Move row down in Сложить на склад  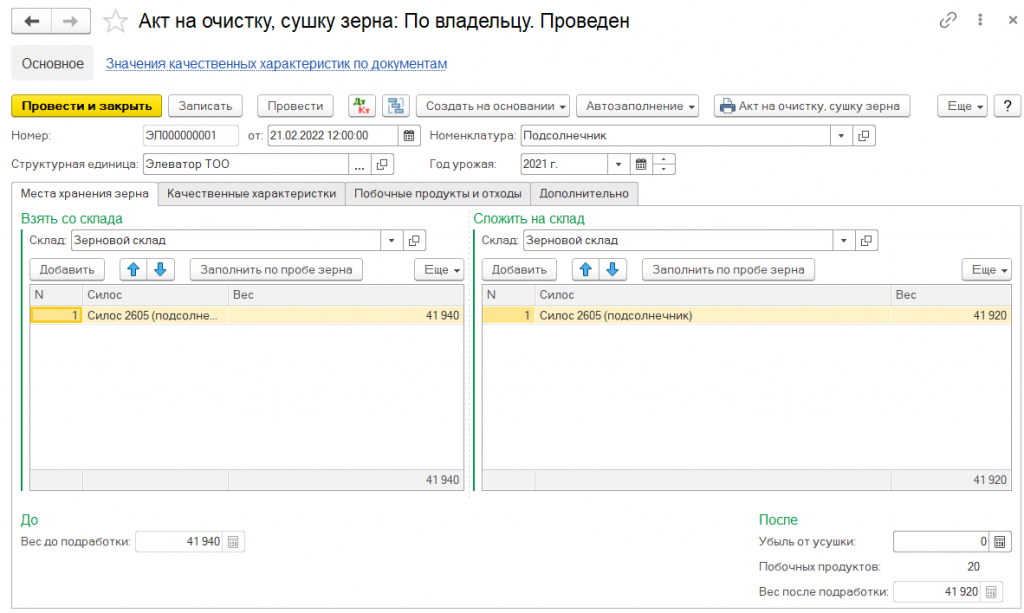pos(613,269)
